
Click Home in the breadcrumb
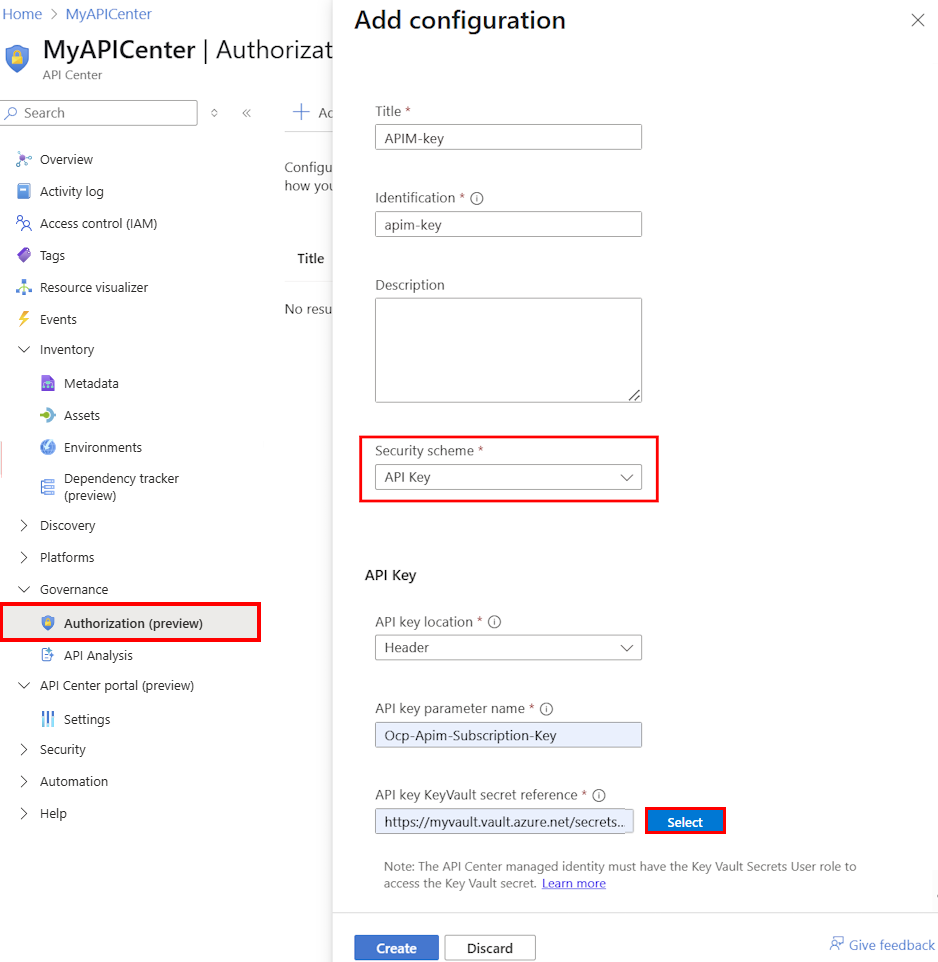(22, 13)
